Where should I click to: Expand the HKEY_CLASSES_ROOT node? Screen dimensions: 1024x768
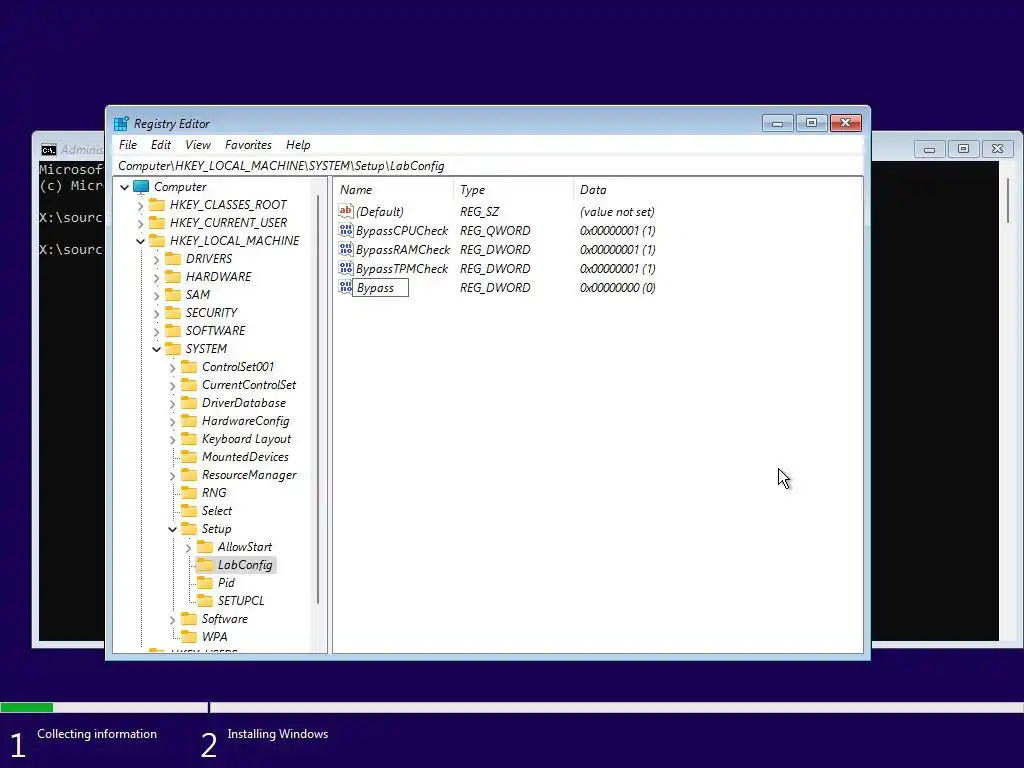click(140, 206)
